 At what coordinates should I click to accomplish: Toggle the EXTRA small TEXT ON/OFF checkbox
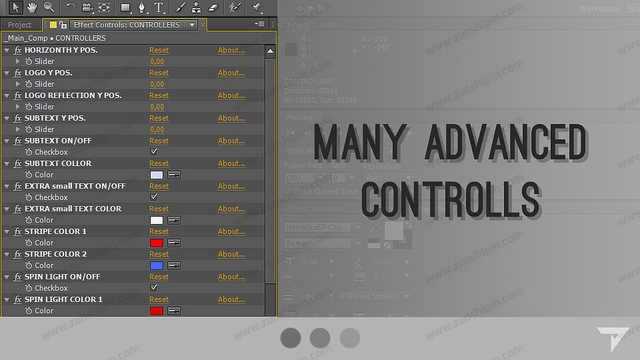(x=154, y=197)
